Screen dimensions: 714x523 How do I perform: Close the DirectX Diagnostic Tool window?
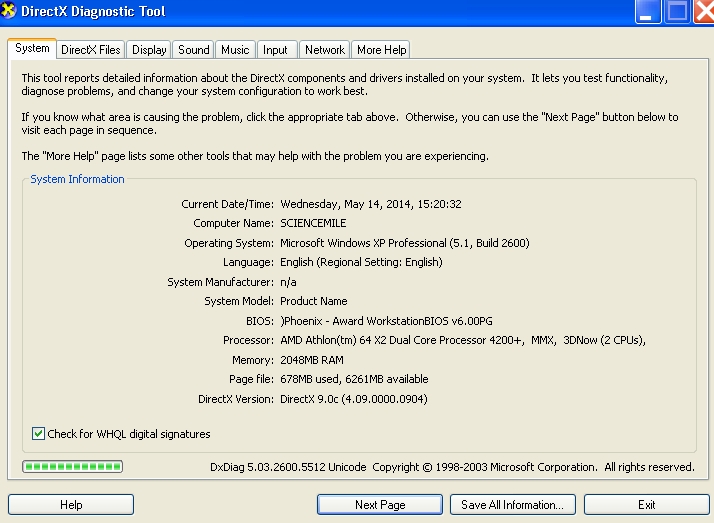(x=704, y=11)
